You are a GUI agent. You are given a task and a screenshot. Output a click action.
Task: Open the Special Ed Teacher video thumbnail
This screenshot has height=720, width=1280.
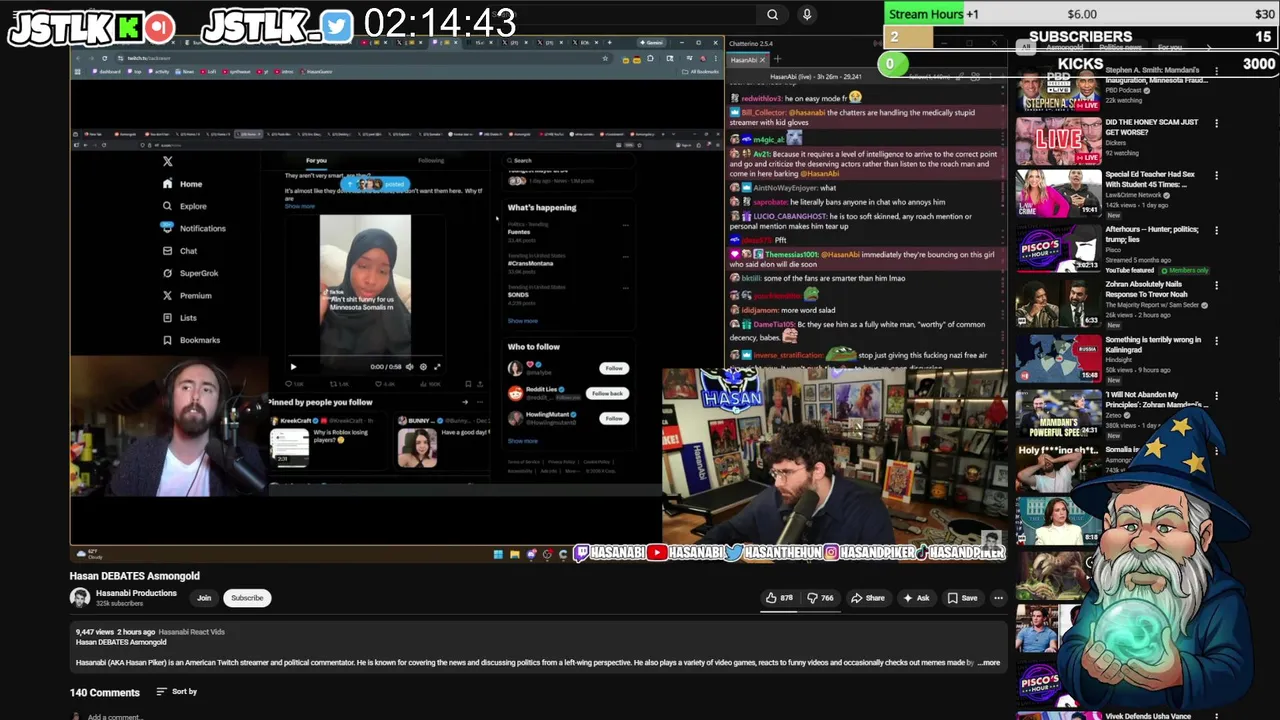pyautogui.click(x=1058, y=193)
